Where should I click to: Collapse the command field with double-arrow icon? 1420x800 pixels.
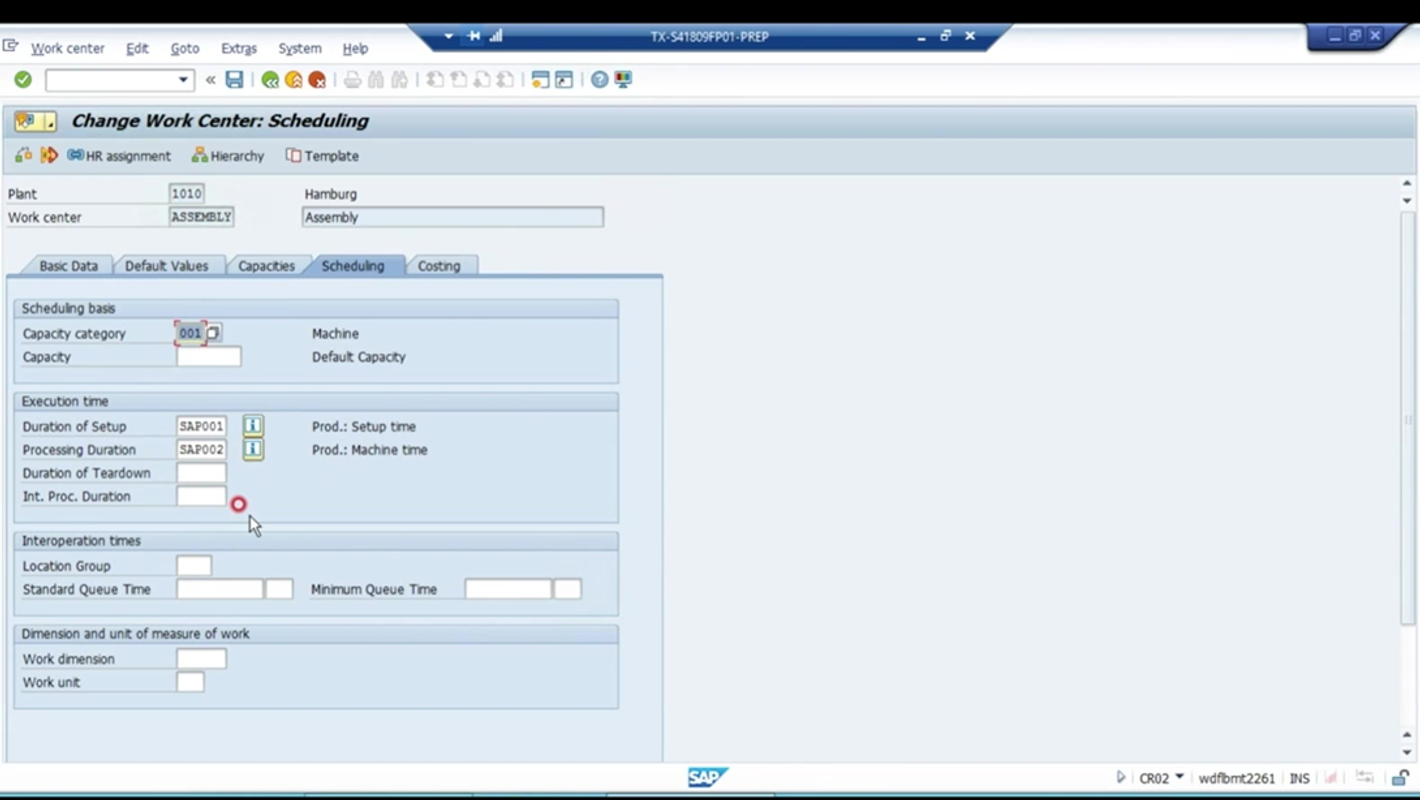210,80
